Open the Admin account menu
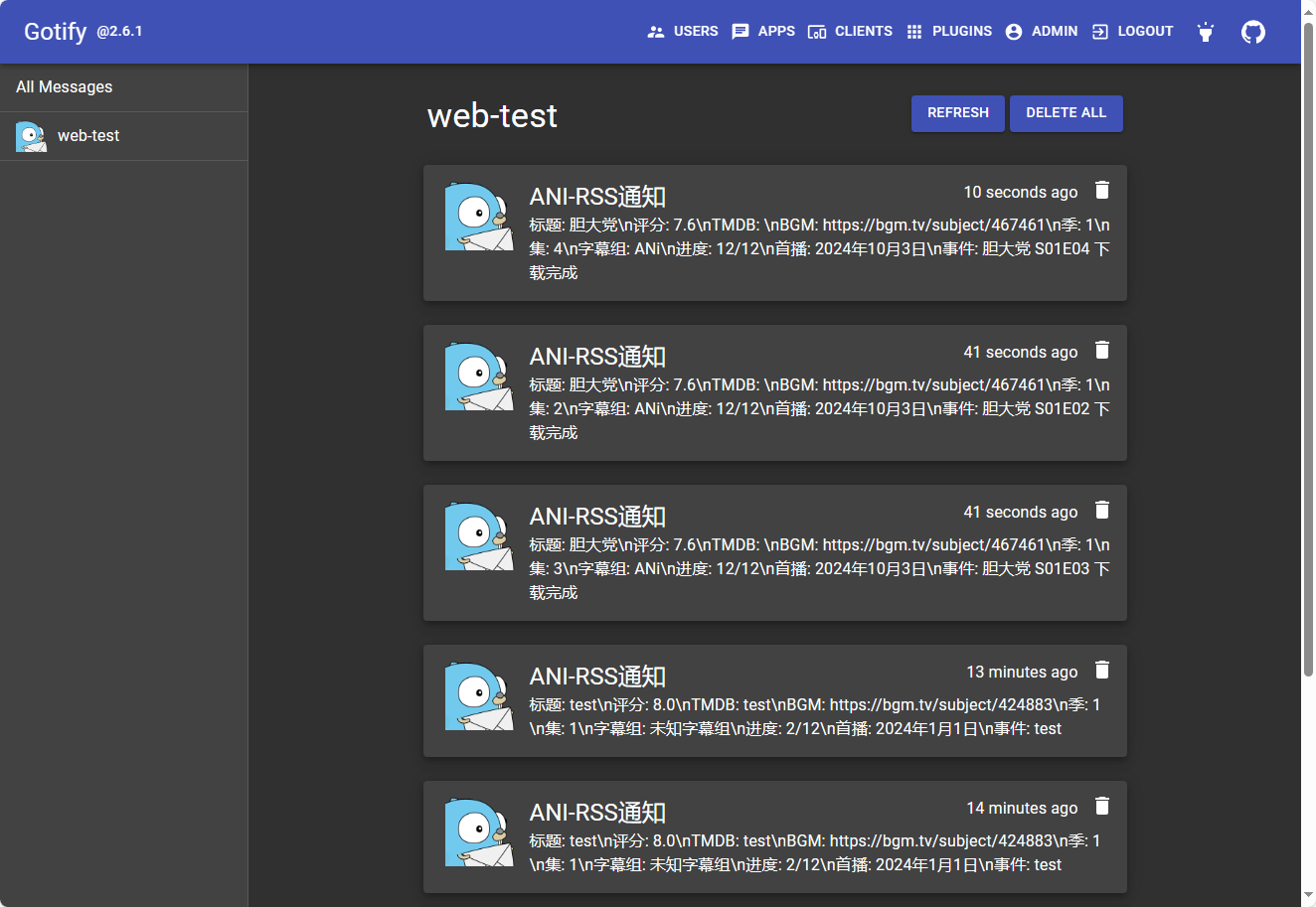 (x=1042, y=32)
